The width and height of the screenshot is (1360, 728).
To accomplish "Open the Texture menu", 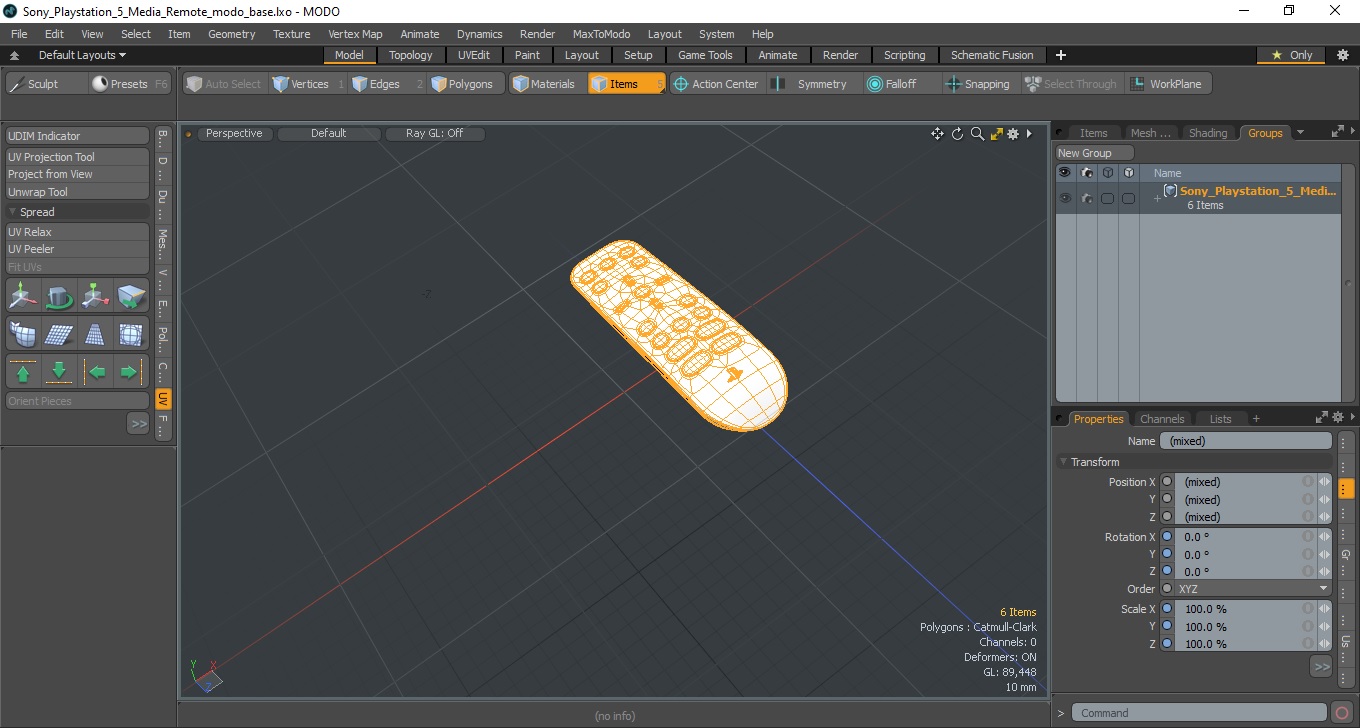I will point(291,34).
